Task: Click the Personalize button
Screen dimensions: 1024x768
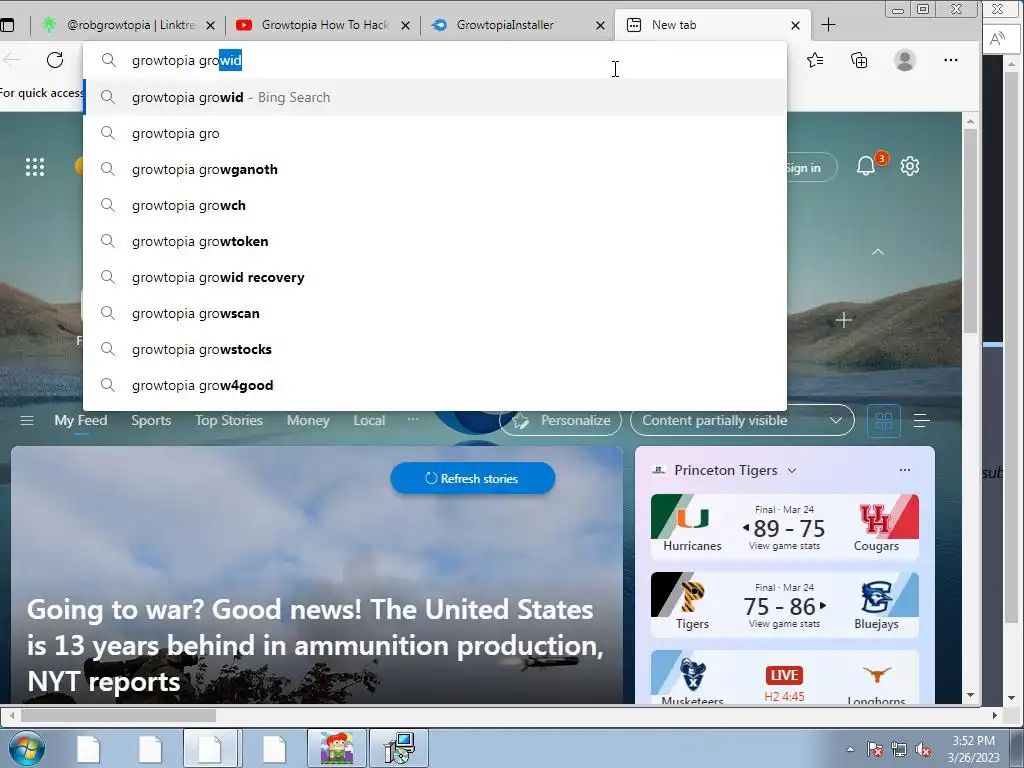Action: [x=561, y=421]
